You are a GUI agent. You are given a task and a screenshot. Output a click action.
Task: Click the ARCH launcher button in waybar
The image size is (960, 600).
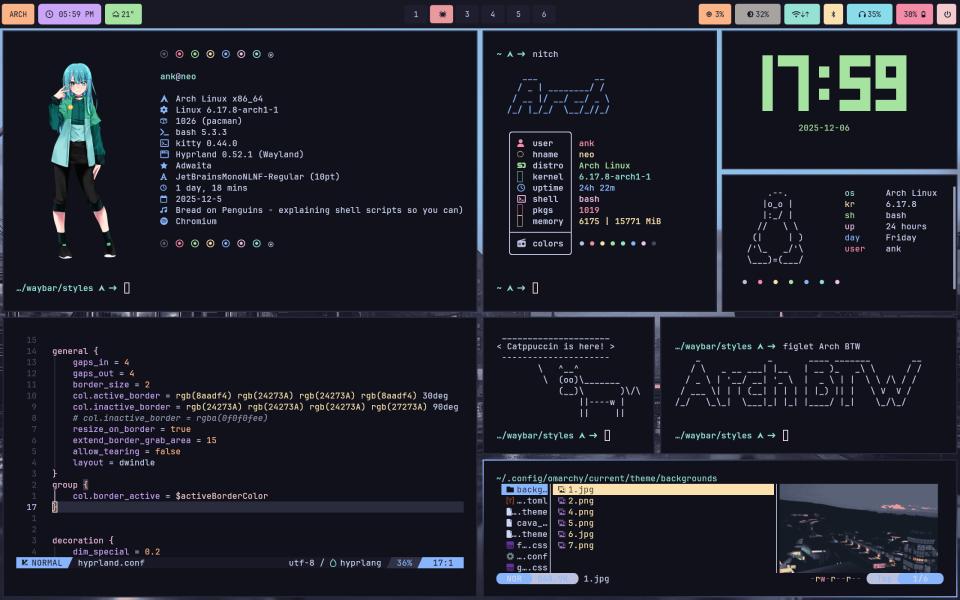click(x=18, y=14)
